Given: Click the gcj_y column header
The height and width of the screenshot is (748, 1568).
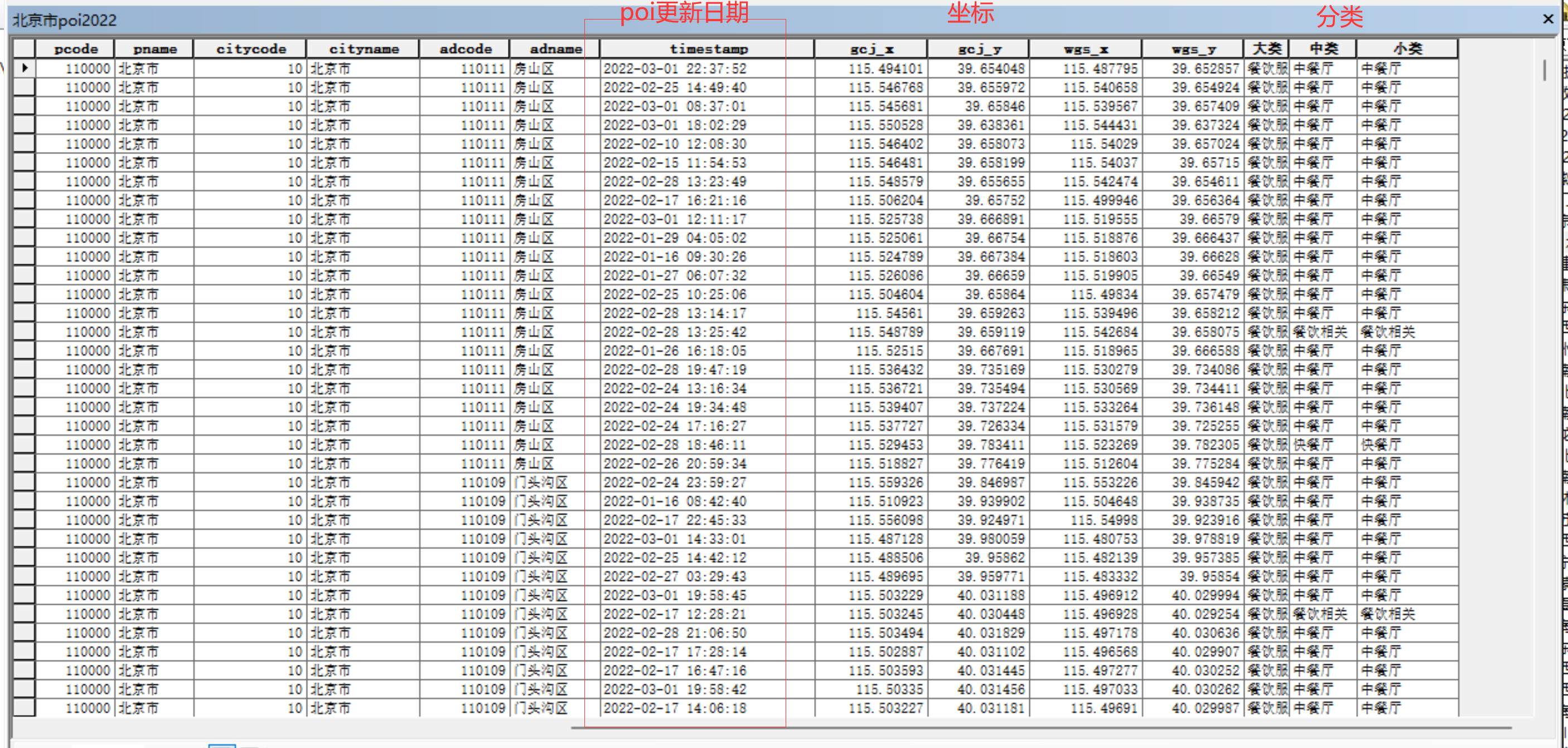Looking at the screenshot, I should tap(979, 48).
